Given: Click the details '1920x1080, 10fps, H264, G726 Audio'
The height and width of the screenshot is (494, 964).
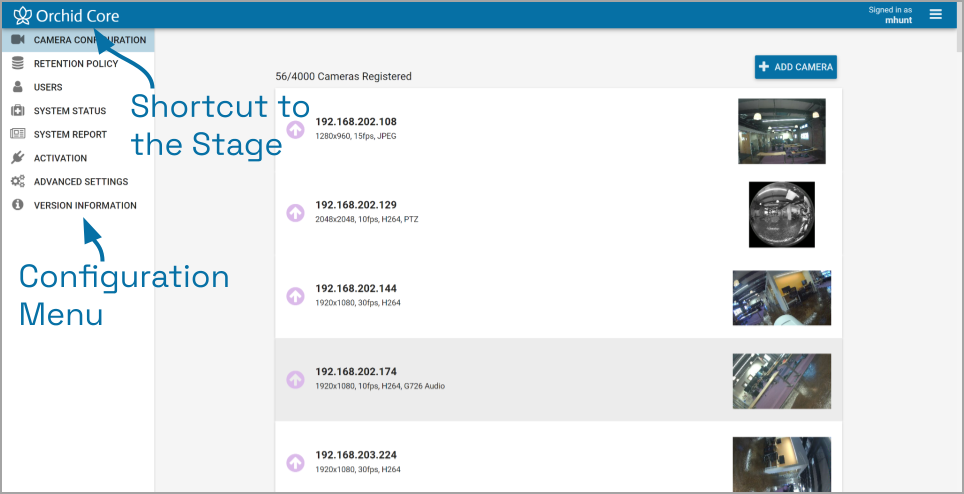Looking at the screenshot, I should pyautogui.click(x=380, y=386).
